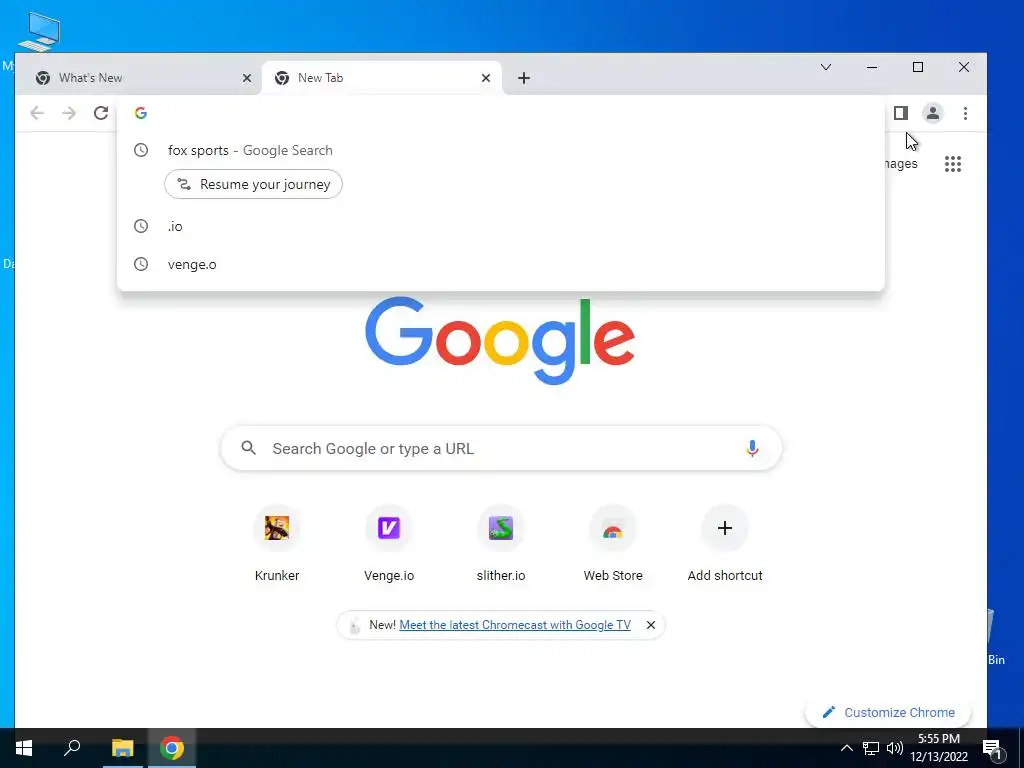This screenshot has height=768, width=1024.
Task: Click the Google search box
Action: pyautogui.click(x=501, y=448)
